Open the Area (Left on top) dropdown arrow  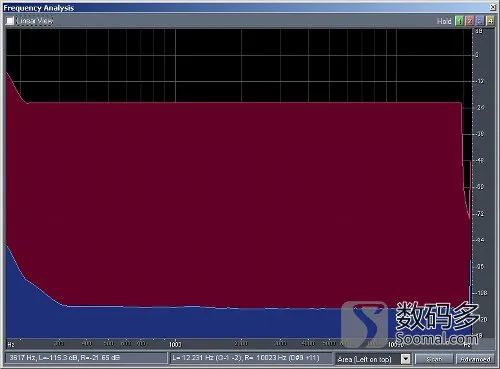[x=405, y=359]
